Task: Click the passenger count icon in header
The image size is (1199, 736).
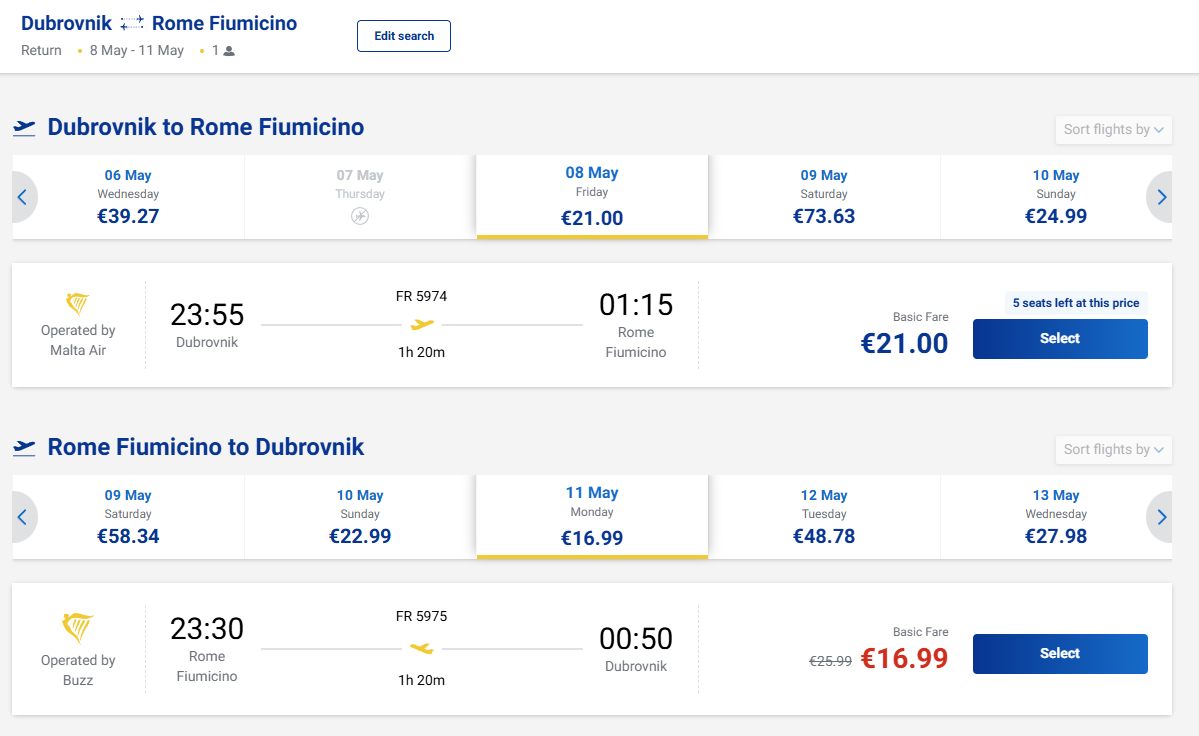Action: point(229,51)
